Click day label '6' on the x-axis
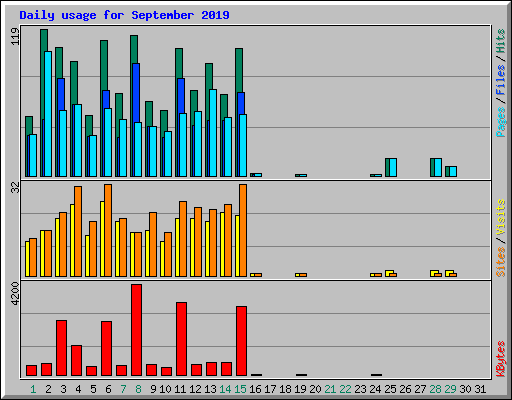 pos(108,389)
